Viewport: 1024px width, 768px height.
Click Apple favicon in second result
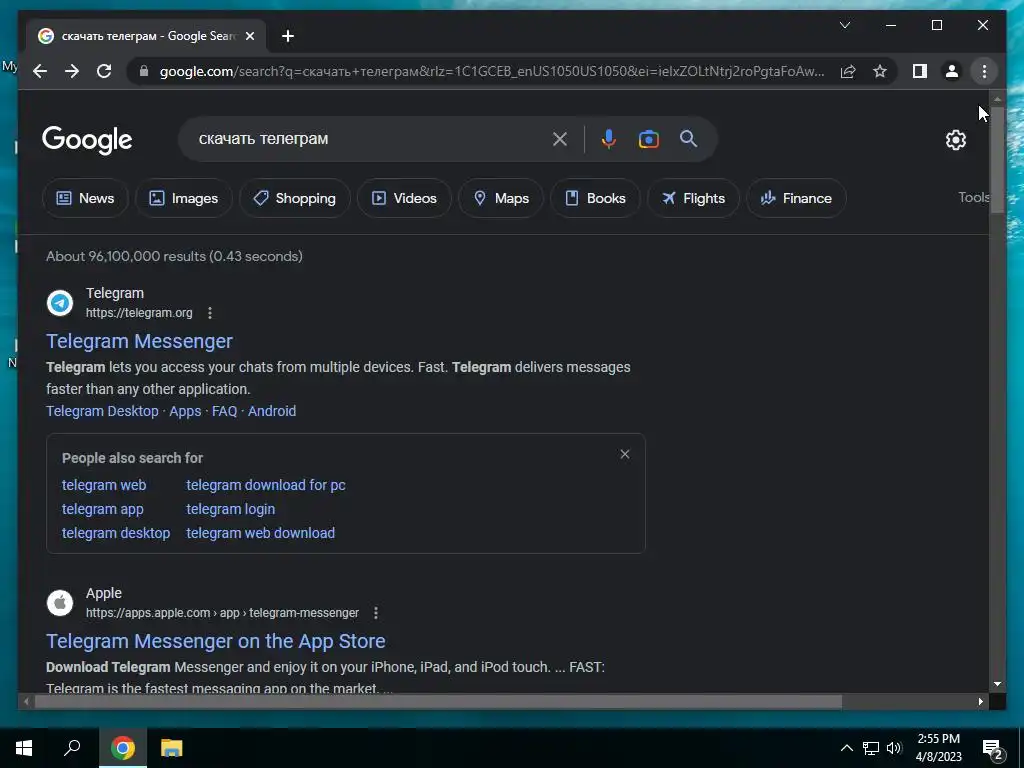(x=60, y=603)
